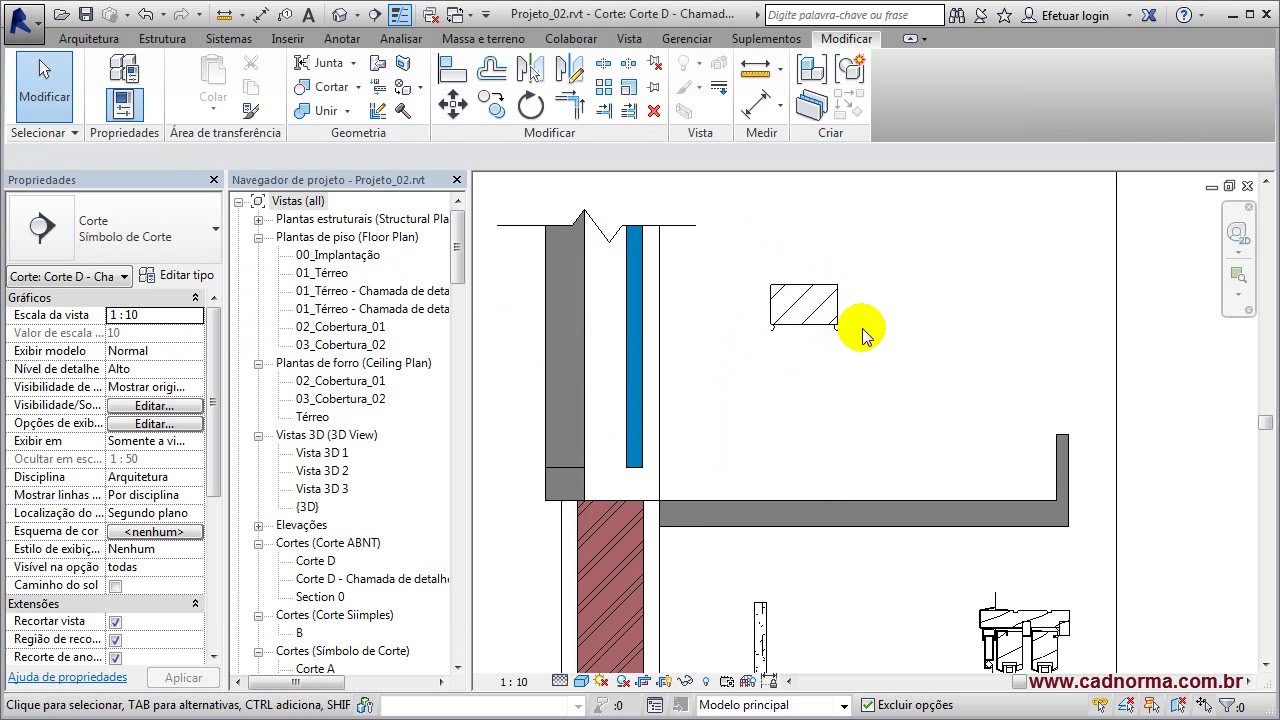Image resolution: width=1280 pixels, height=720 pixels.
Task: Select the Copy tool icon
Action: [491, 105]
